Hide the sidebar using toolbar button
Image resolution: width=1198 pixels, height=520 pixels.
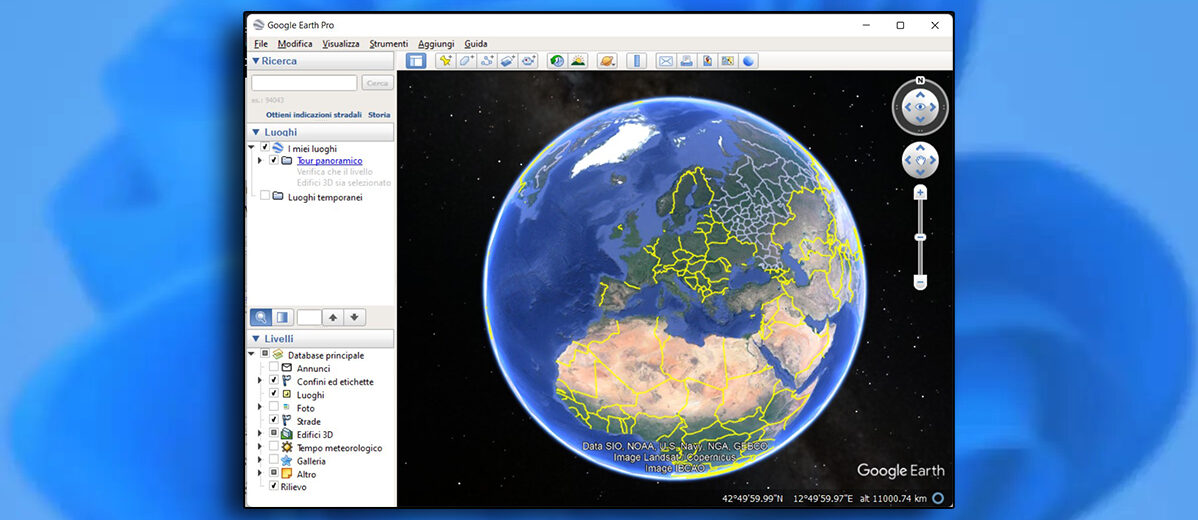pyautogui.click(x=416, y=61)
